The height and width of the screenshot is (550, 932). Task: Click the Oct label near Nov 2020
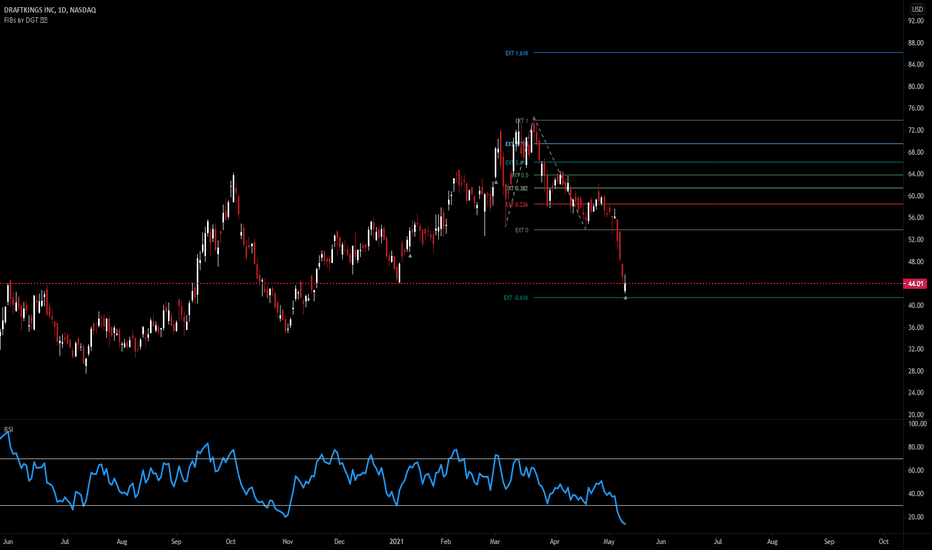(x=231, y=542)
